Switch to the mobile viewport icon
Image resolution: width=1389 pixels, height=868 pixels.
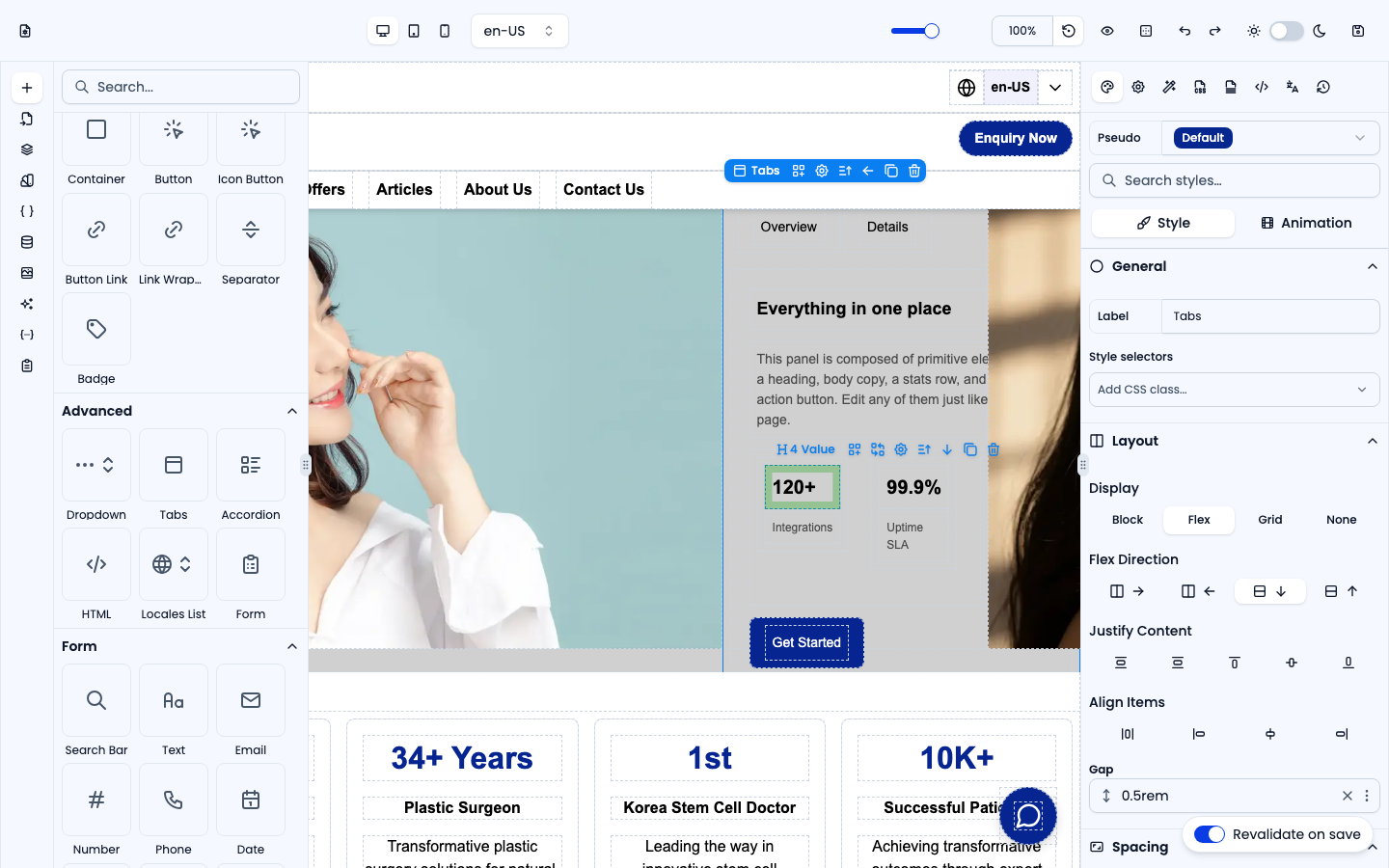pos(445,31)
